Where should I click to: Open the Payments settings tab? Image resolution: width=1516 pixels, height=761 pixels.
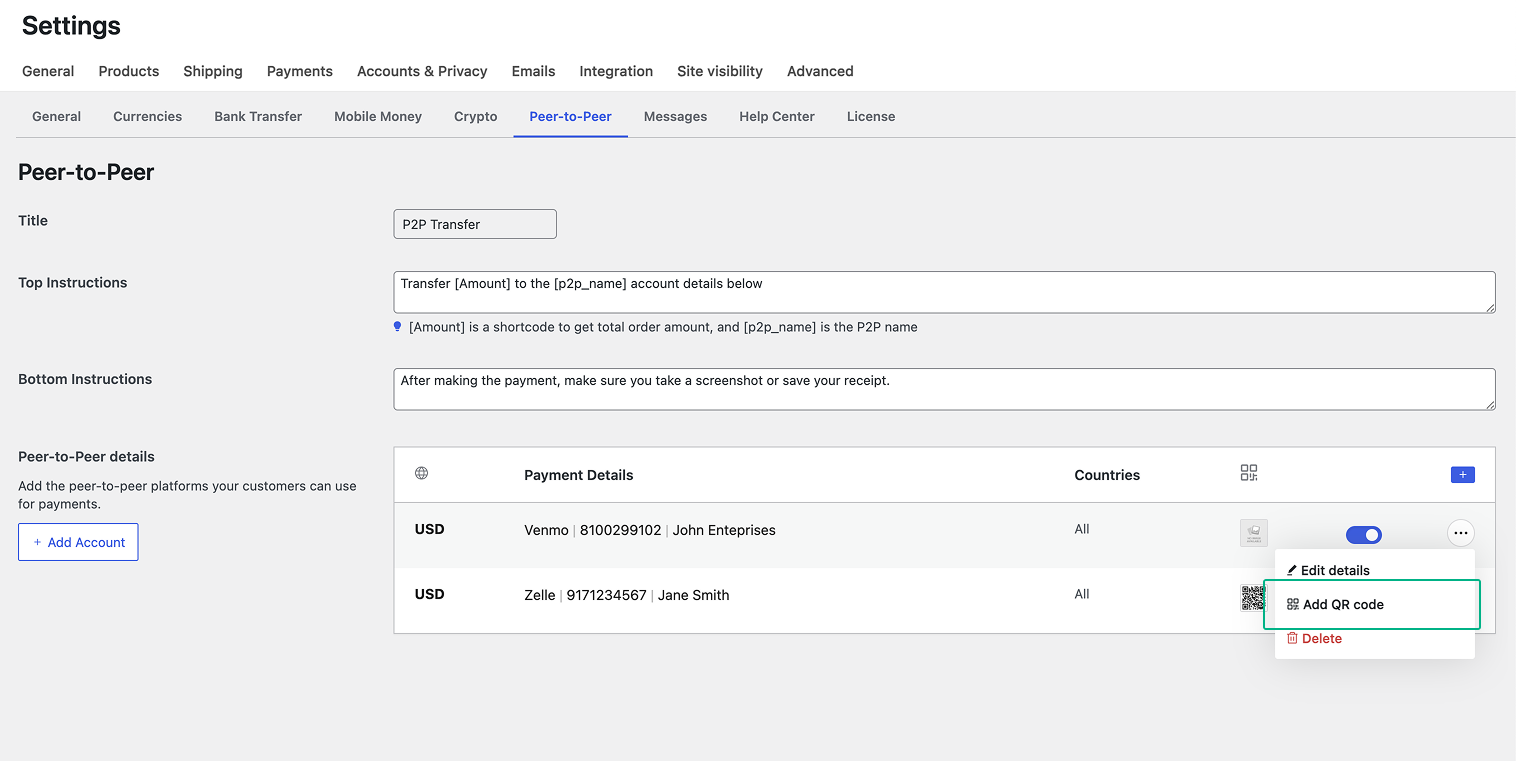coord(299,71)
